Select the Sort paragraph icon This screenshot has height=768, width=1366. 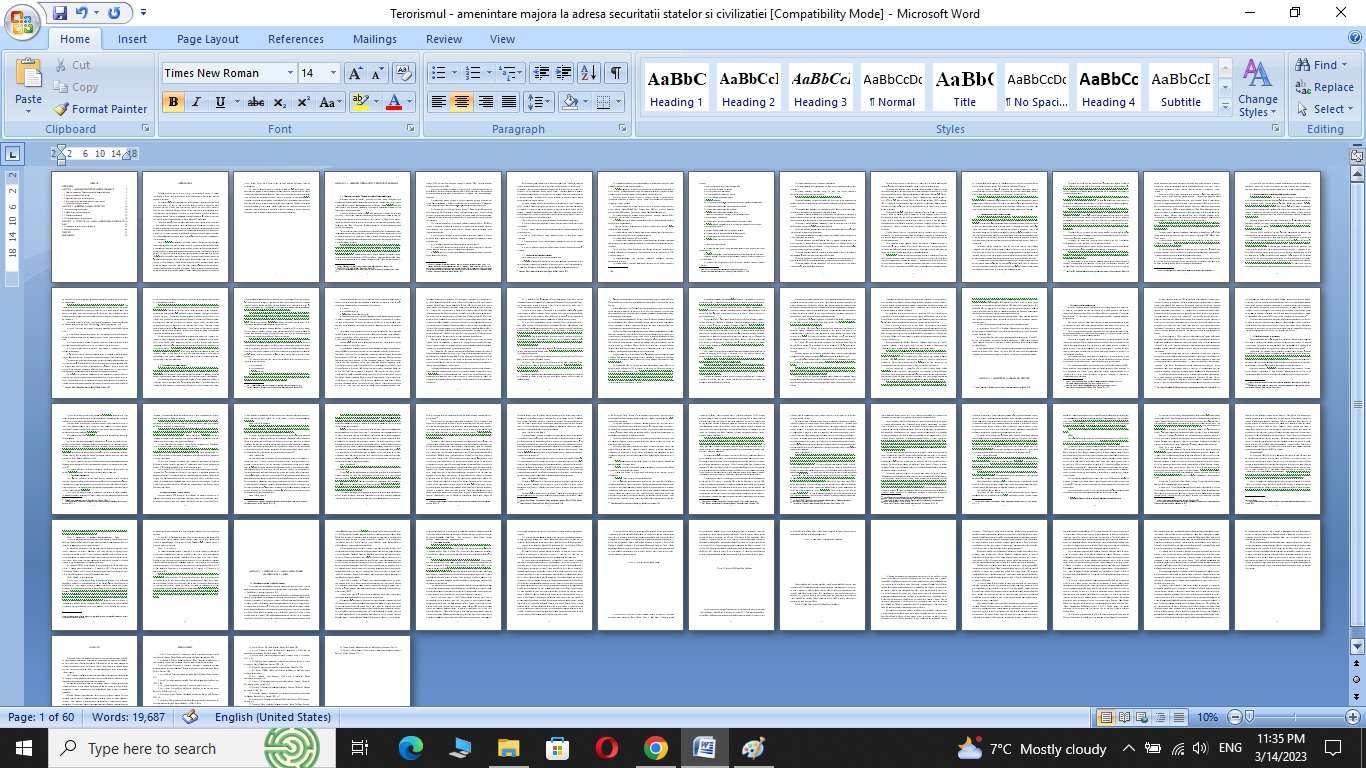pos(588,73)
